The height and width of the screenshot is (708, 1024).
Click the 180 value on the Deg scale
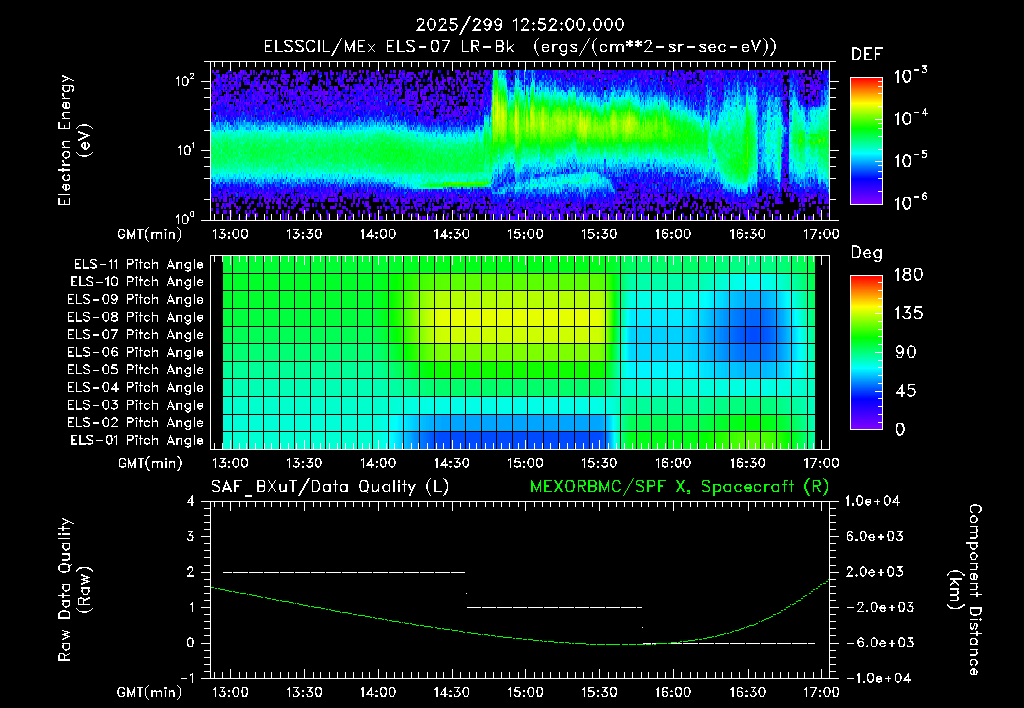(x=909, y=275)
